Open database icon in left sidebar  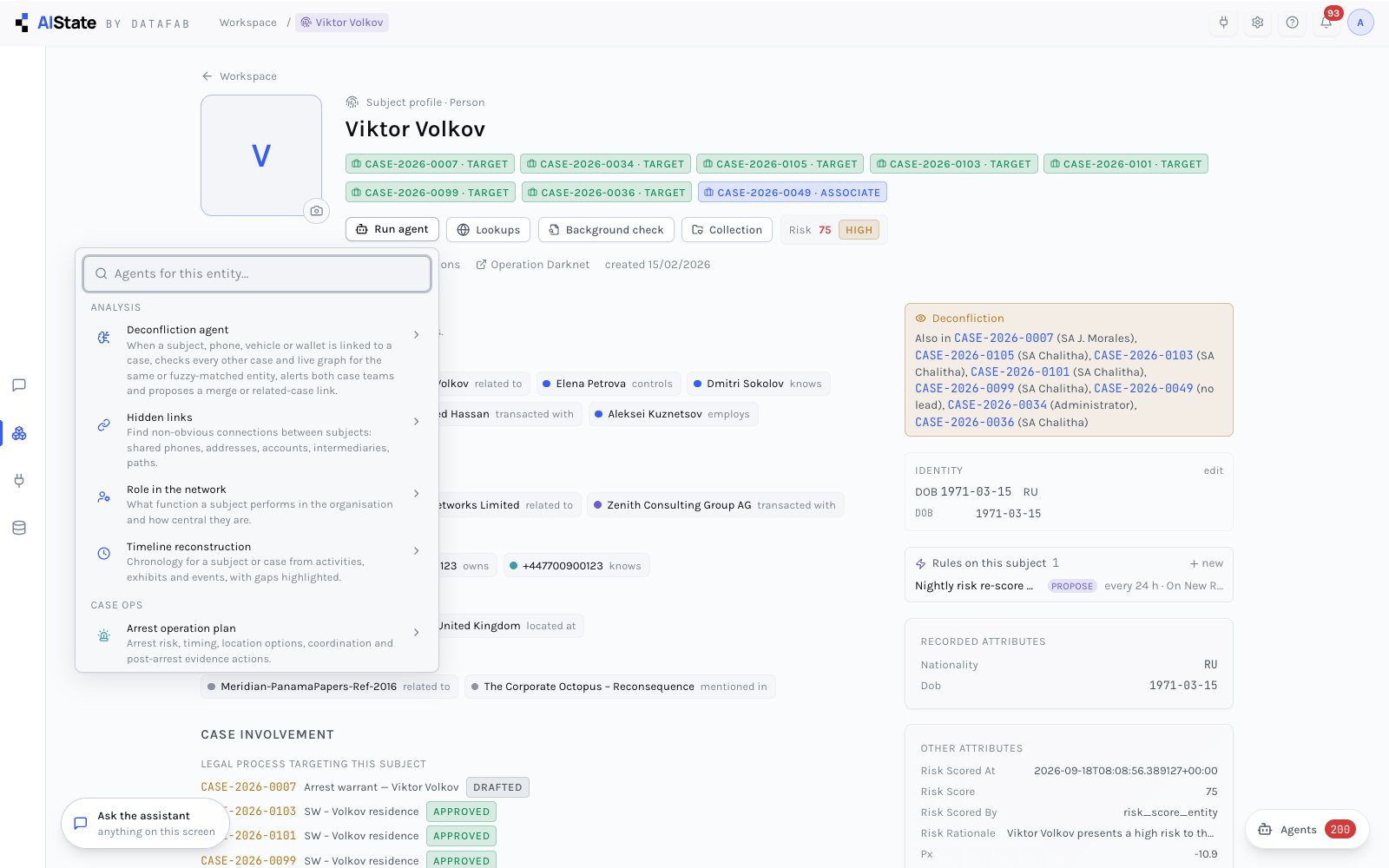19,528
